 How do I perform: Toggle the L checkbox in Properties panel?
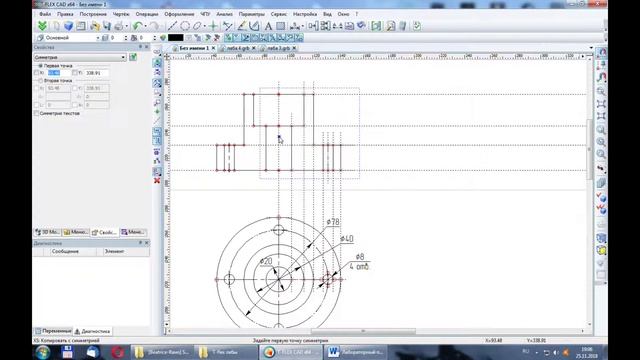pyautogui.click(x=36, y=105)
